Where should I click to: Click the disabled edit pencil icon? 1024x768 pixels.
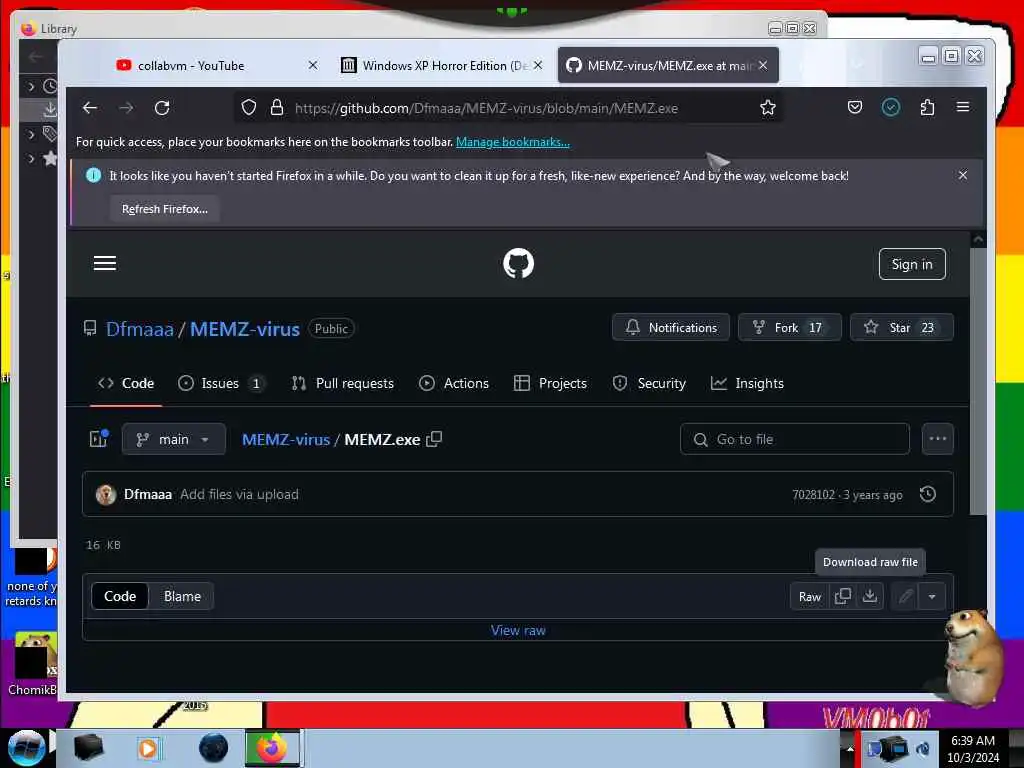pyautogui.click(x=905, y=596)
